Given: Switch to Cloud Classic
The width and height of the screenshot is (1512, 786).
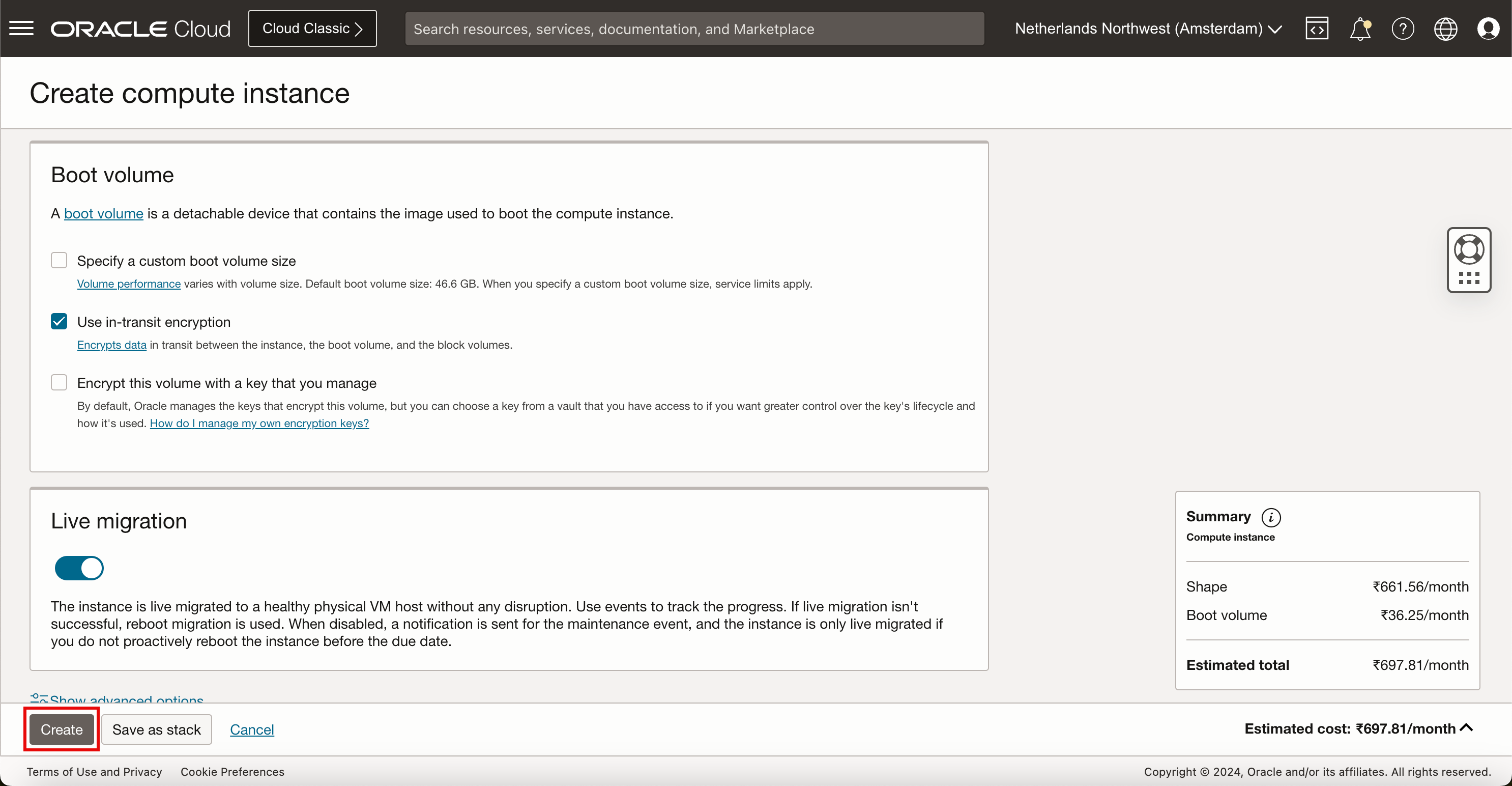Looking at the screenshot, I should coord(312,28).
